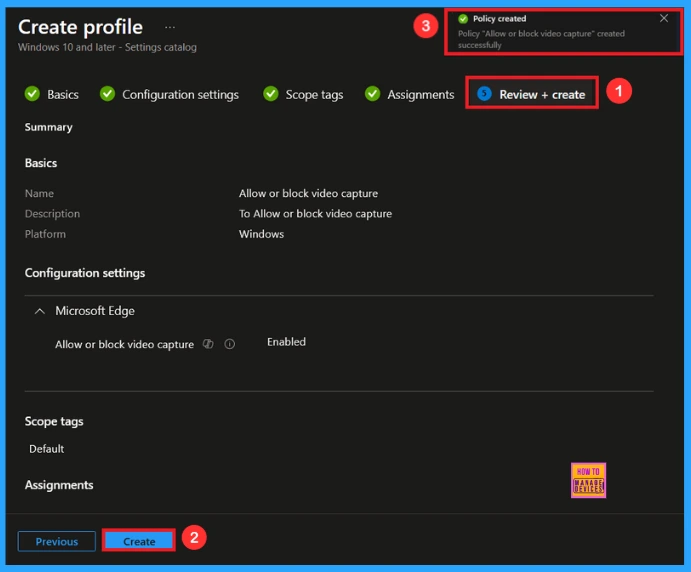Click the Configuration settings section heading
This screenshot has height=572, width=691.
pyautogui.click(x=85, y=273)
